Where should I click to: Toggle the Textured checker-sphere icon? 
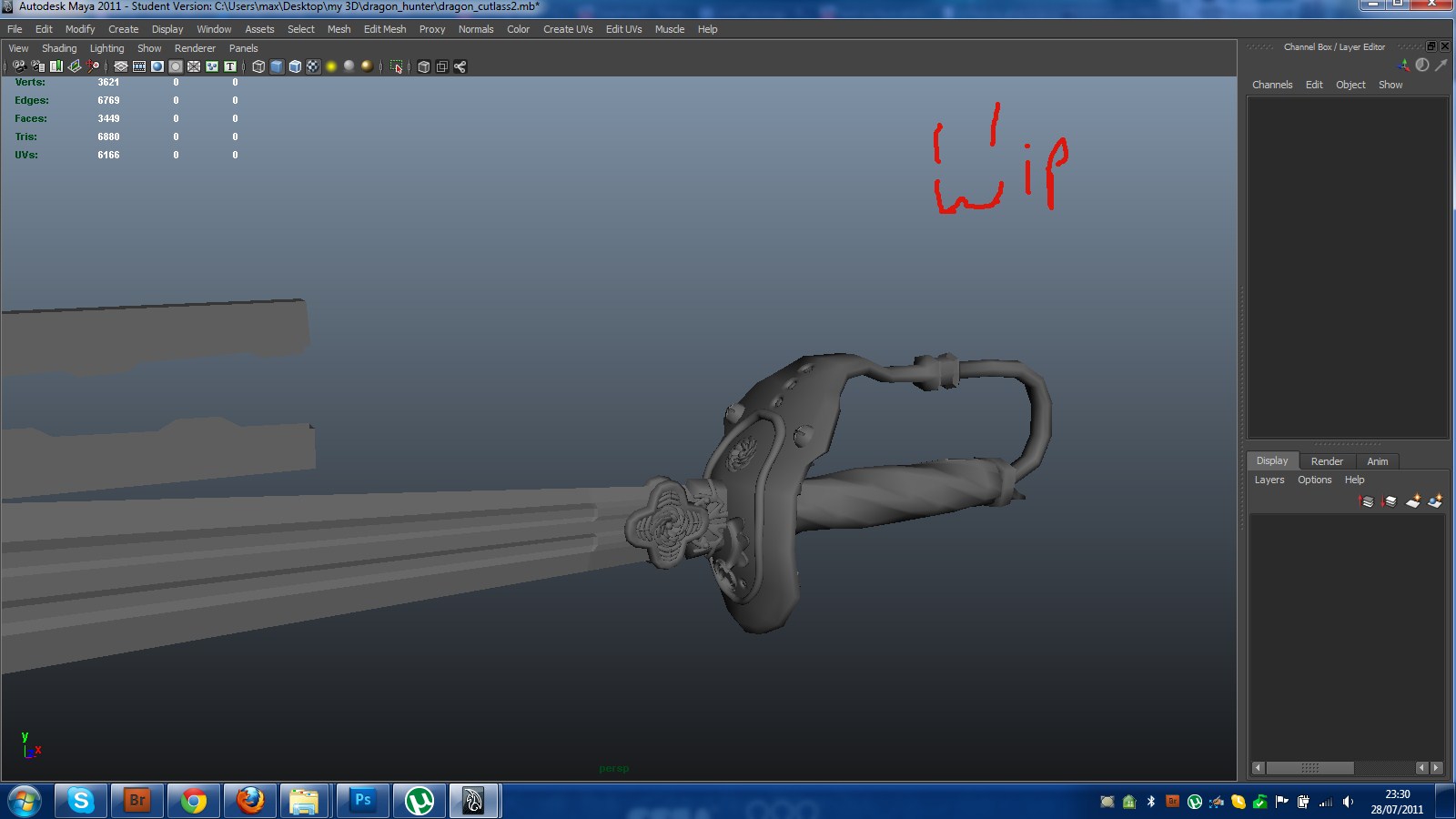[x=313, y=66]
